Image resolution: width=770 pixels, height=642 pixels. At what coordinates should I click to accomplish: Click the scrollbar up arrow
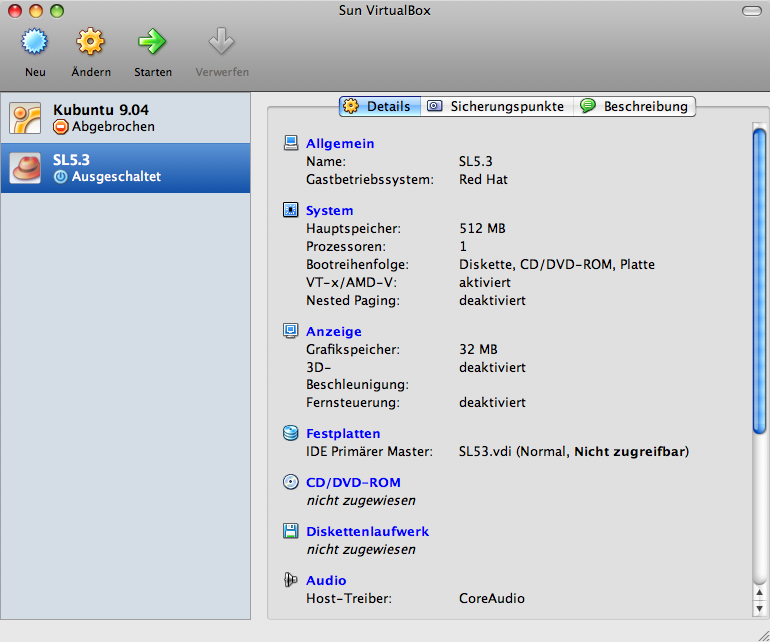click(x=759, y=592)
